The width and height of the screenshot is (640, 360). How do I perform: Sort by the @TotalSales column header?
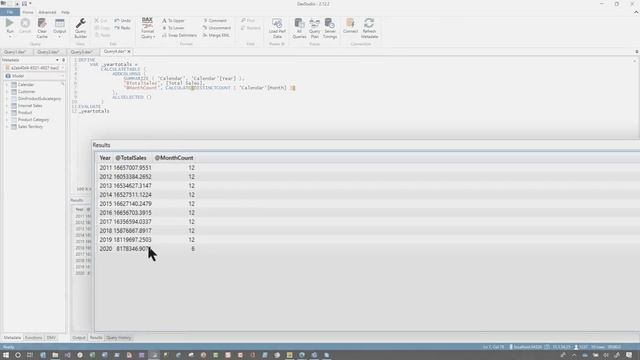coord(131,158)
